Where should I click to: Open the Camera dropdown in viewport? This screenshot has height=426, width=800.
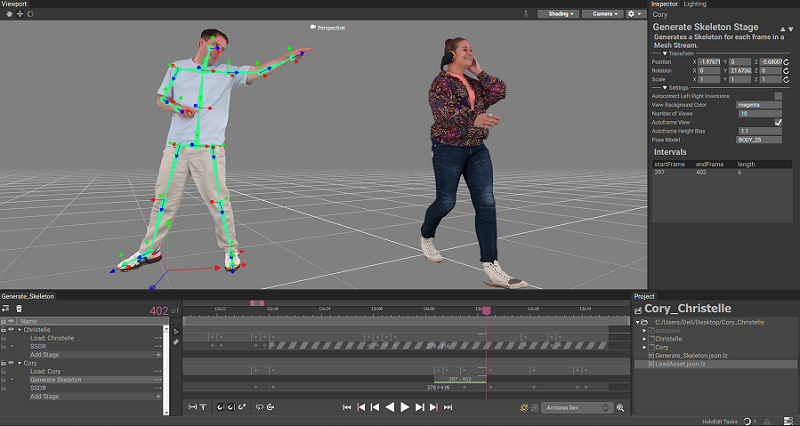601,14
